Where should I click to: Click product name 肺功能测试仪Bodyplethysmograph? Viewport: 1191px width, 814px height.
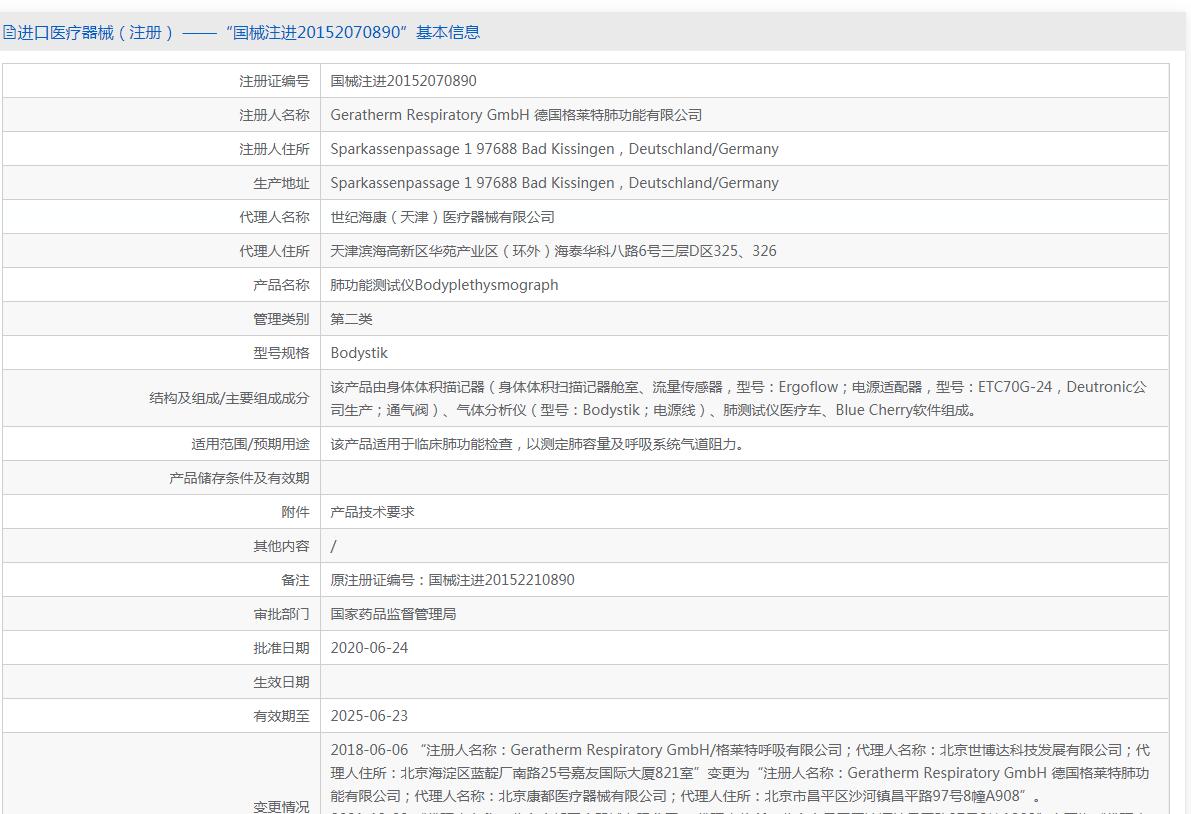pyautogui.click(x=444, y=285)
